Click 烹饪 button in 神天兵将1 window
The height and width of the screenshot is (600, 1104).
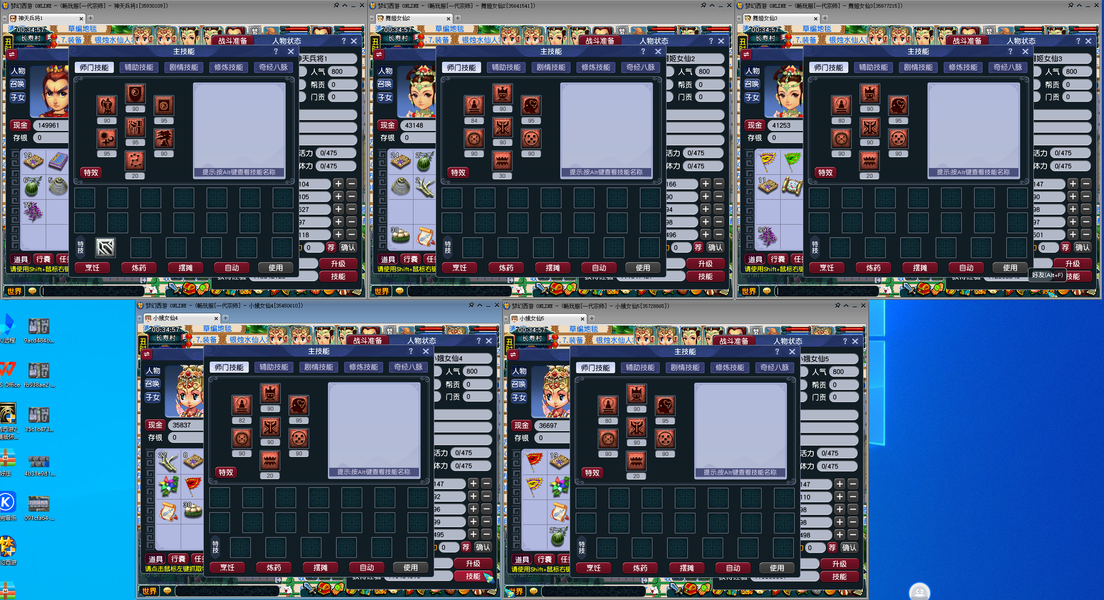coord(92,268)
